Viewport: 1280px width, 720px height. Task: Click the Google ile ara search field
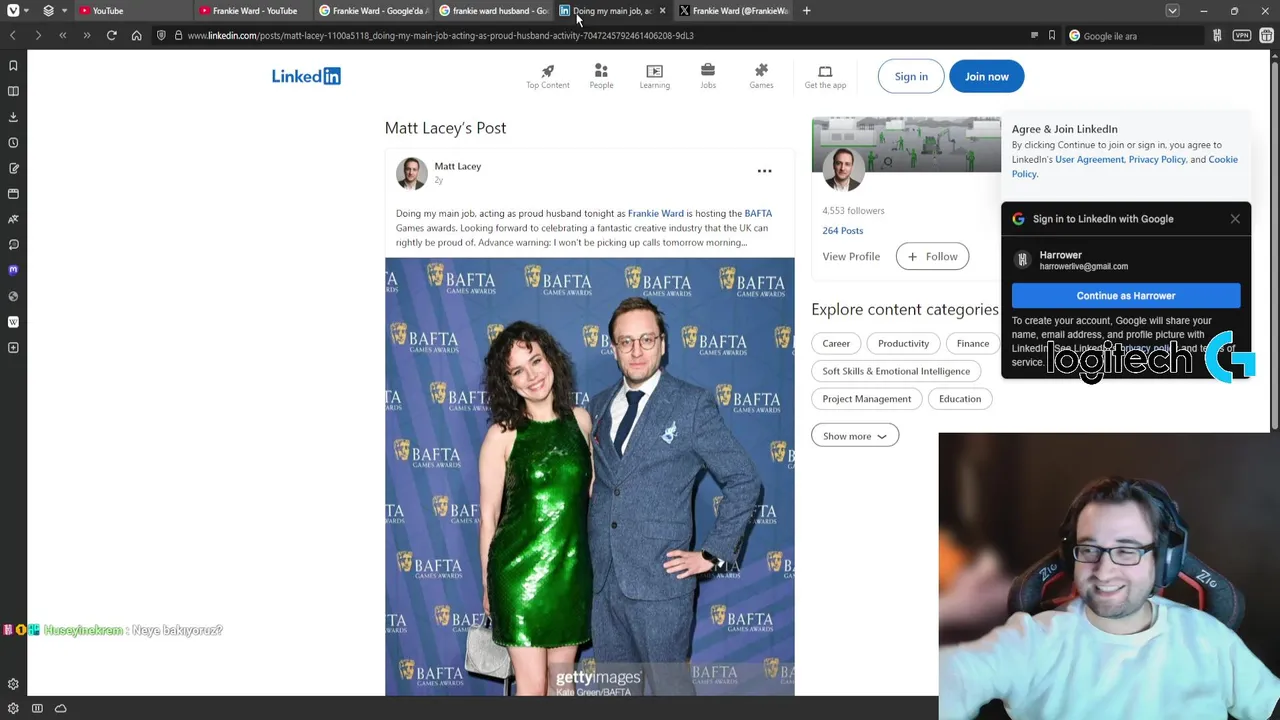tap(1135, 36)
